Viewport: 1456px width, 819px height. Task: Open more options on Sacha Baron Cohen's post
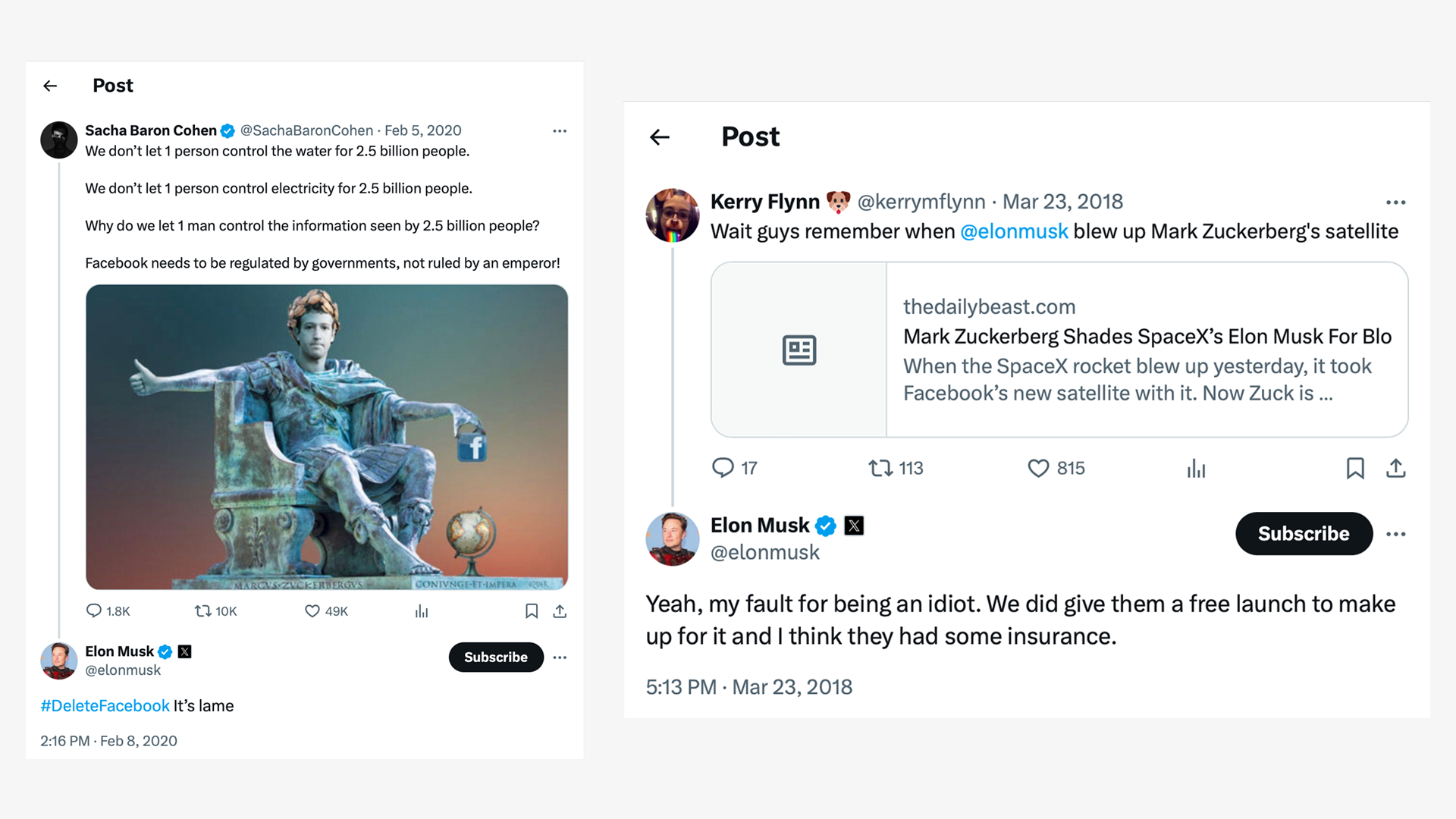pos(560,131)
